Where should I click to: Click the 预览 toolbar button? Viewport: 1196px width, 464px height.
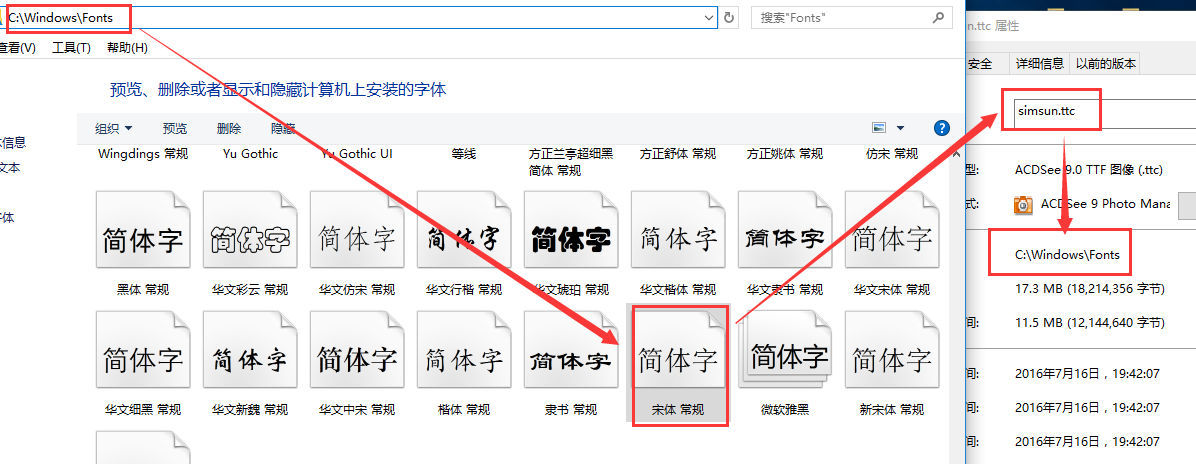point(175,128)
